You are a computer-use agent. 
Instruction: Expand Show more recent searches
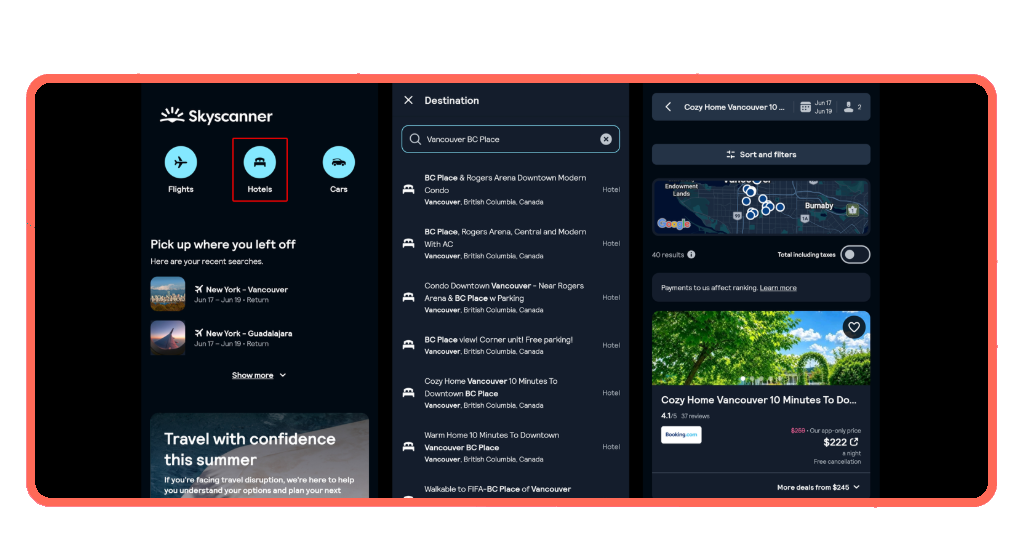[259, 375]
